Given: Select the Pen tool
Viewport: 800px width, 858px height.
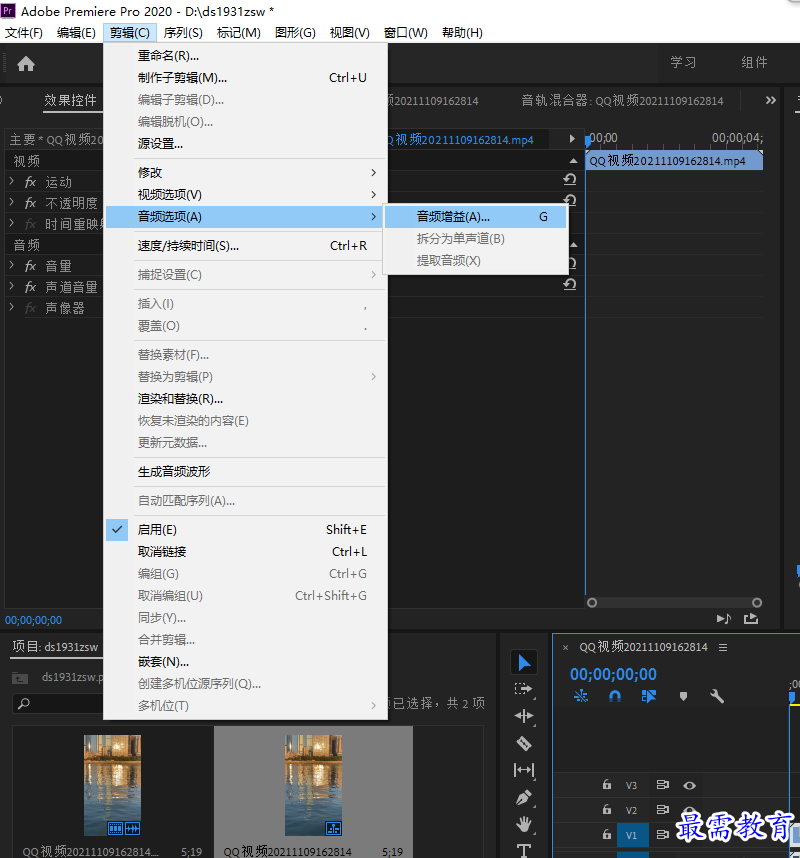Looking at the screenshot, I should (x=524, y=797).
